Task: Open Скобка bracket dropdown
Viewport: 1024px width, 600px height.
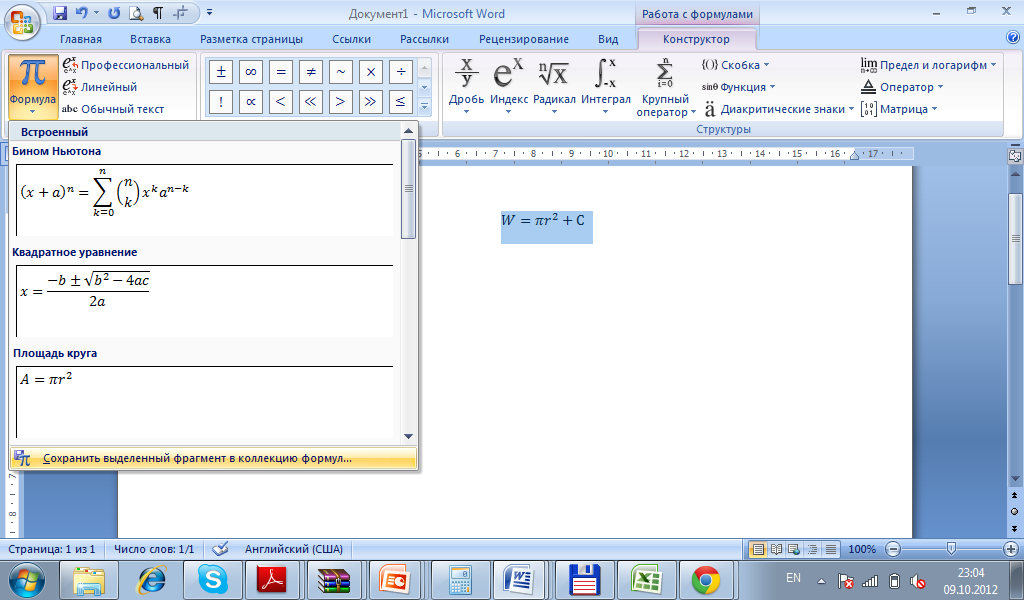Action: point(735,65)
